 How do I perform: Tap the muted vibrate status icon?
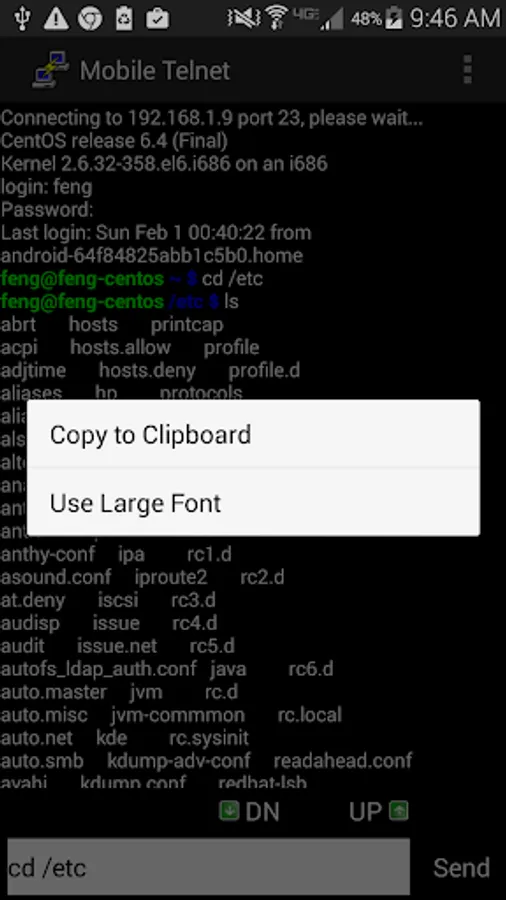(x=243, y=18)
